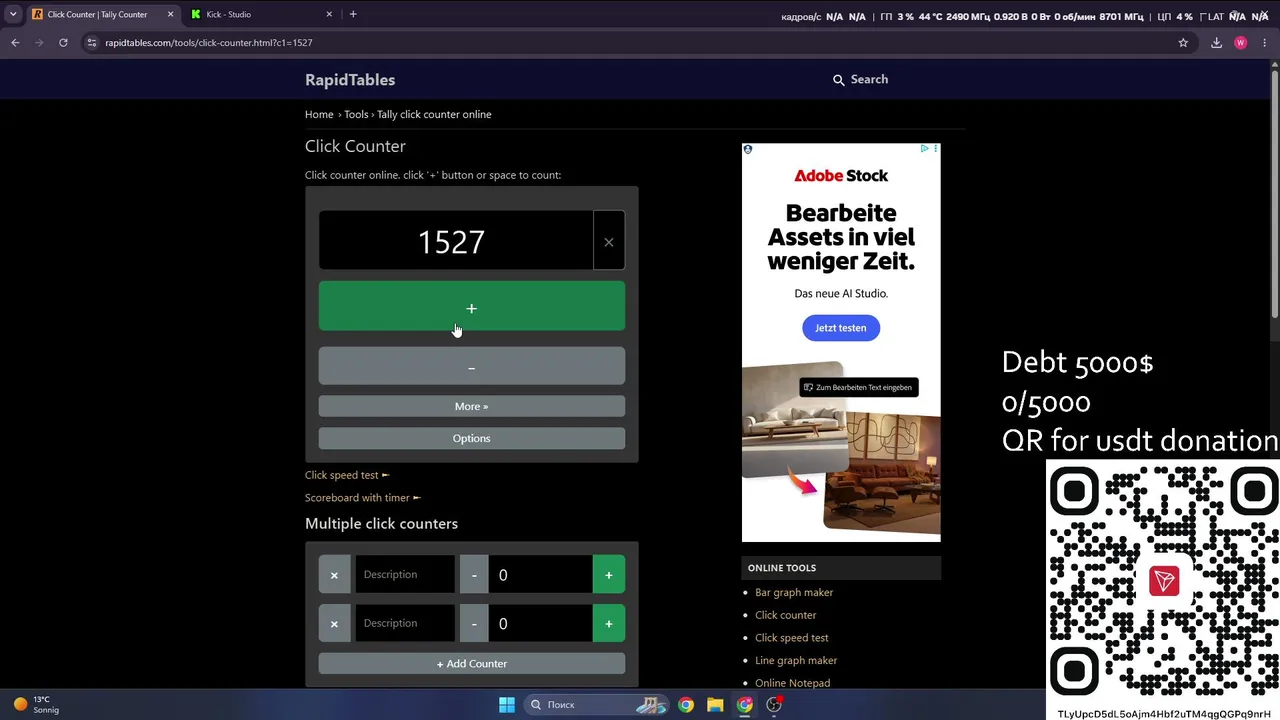Reload the current page
This screenshot has width=1280, height=720.
pos(63,43)
